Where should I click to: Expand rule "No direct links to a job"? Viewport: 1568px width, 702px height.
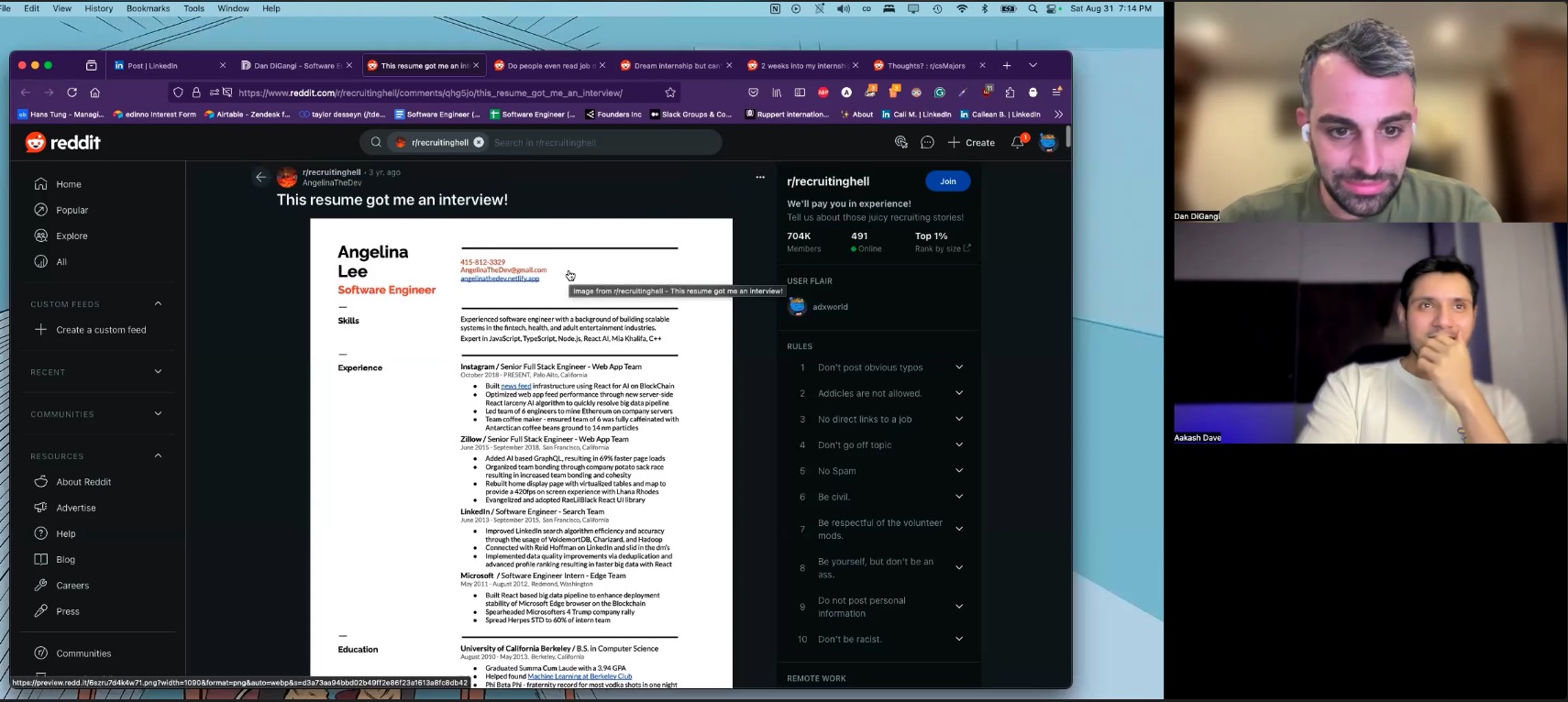(959, 419)
